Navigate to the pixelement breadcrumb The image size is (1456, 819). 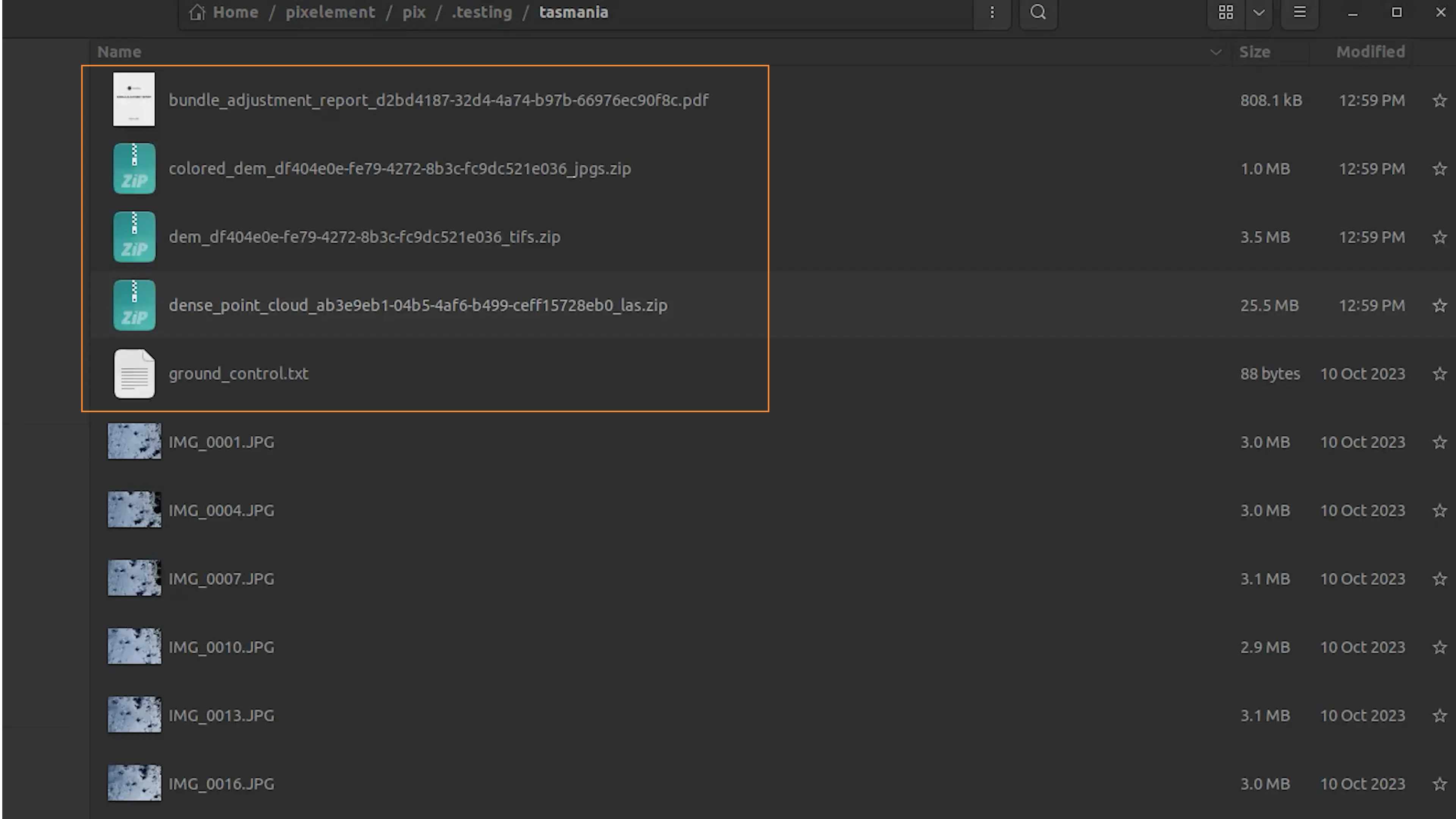point(330,13)
